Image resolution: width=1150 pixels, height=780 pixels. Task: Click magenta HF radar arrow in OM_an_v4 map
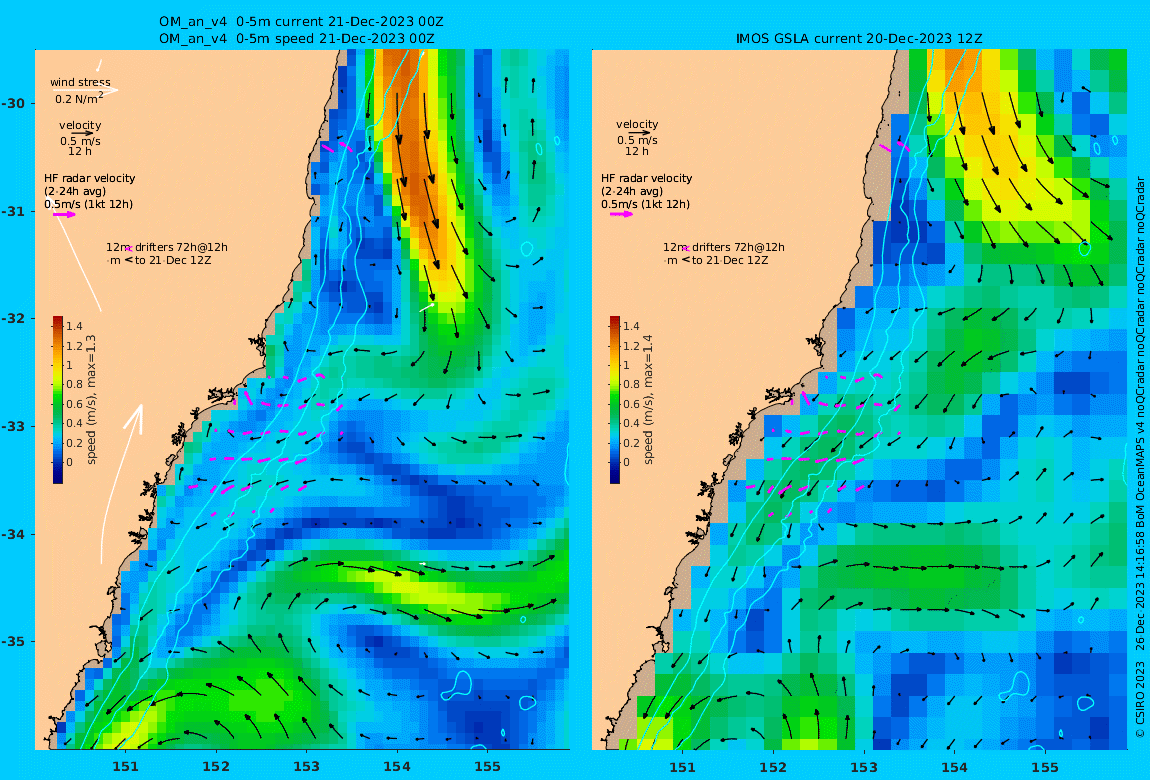click(x=64, y=215)
